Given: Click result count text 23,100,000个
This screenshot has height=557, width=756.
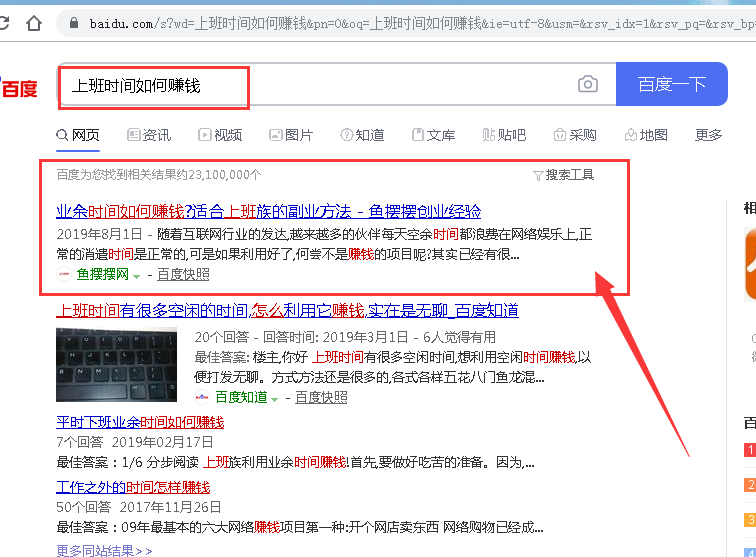Looking at the screenshot, I should coord(225,175).
